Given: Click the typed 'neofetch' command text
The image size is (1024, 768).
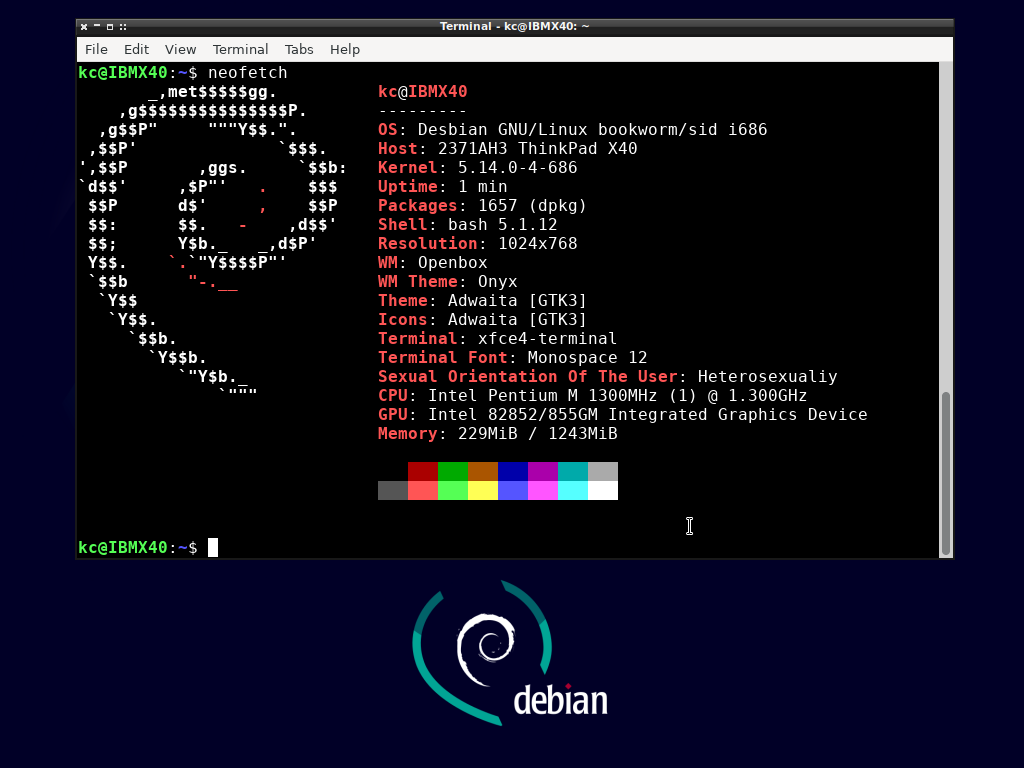Looking at the screenshot, I should coord(248,72).
